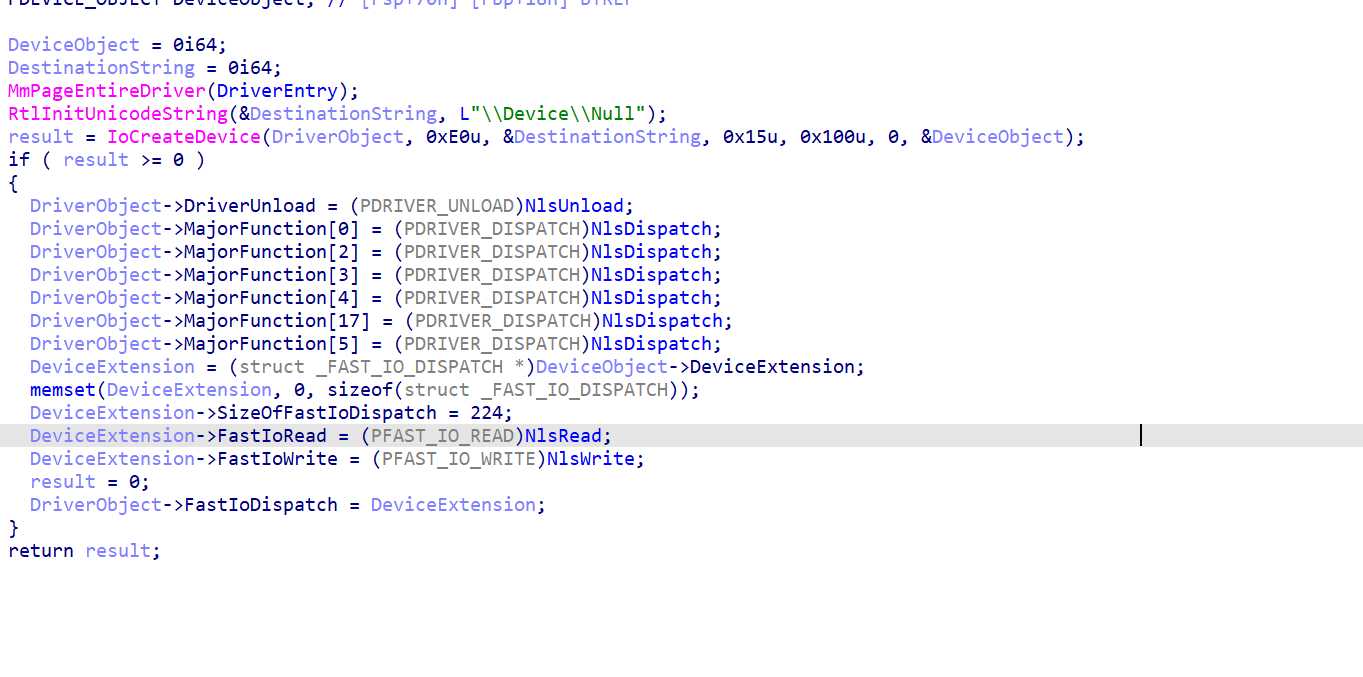Click NlsDispatch on MajorFunction[4] line

click(651, 297)
